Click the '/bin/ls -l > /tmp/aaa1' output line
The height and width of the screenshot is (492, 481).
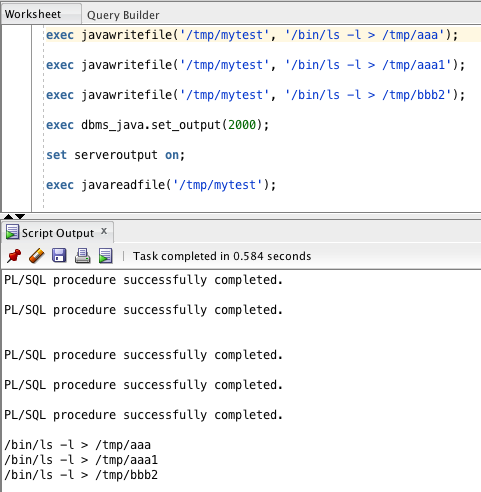tap(81, 460)
